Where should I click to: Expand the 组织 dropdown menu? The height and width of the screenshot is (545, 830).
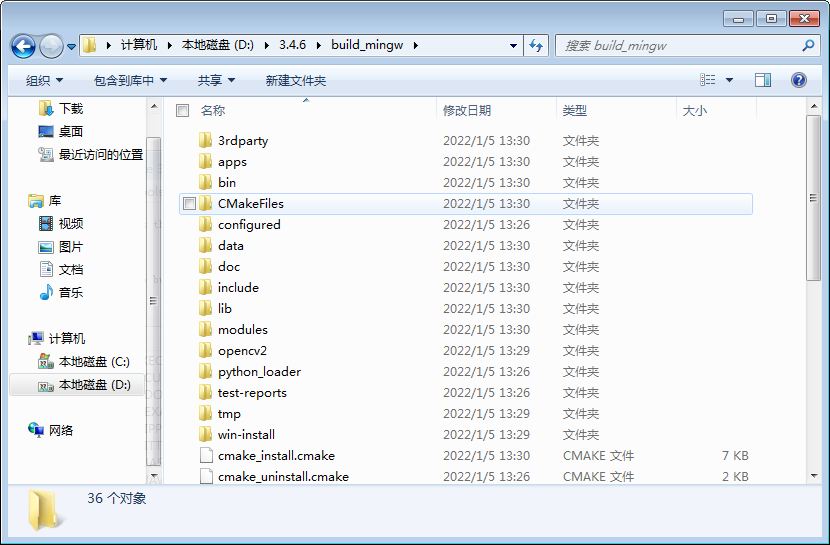44,80
